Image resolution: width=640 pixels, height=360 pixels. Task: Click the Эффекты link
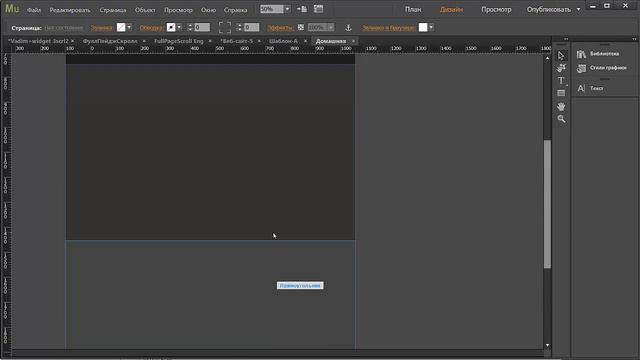pos(280,28)
